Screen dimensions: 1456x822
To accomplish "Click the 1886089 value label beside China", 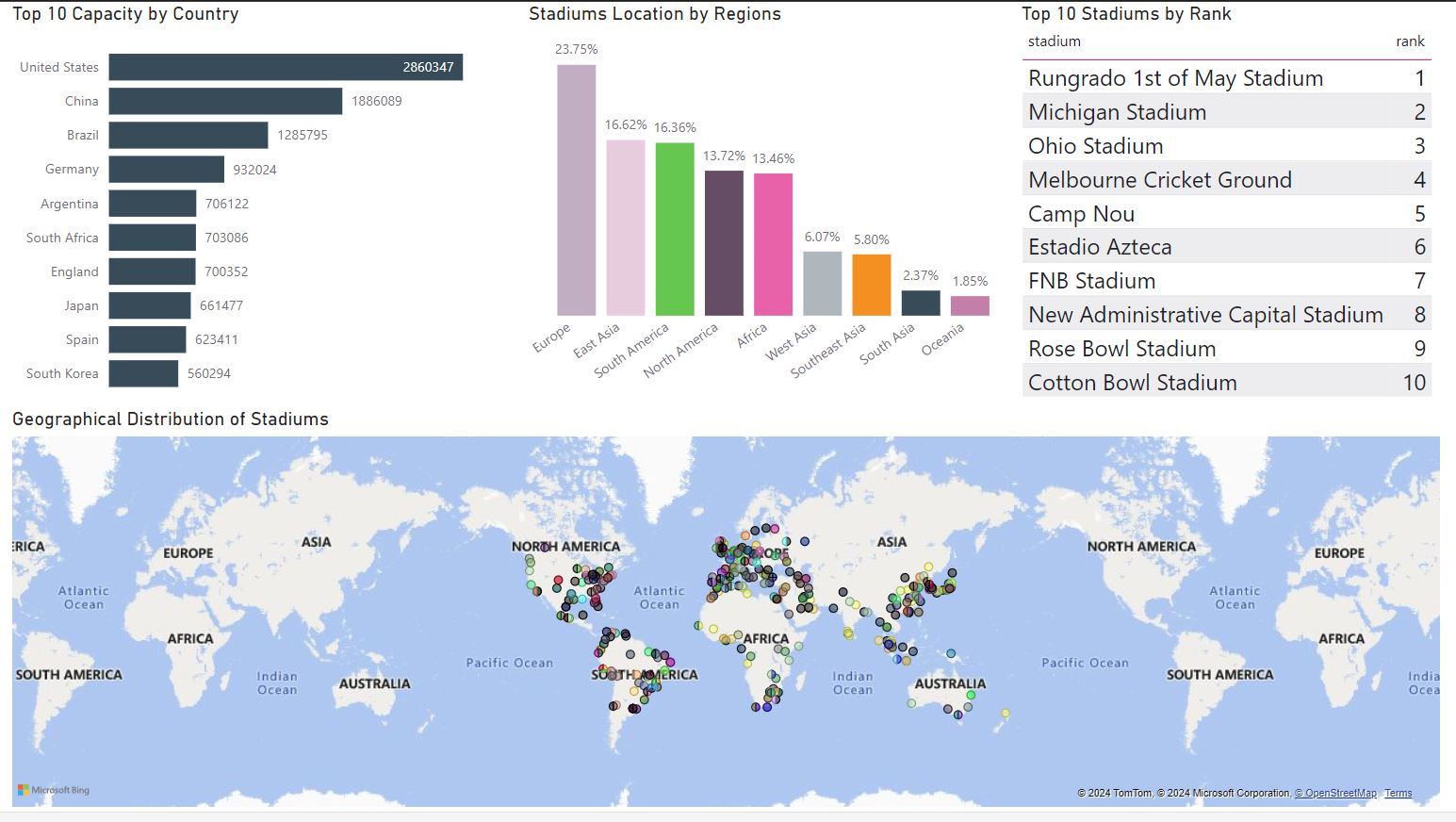I will pos(377,101).
